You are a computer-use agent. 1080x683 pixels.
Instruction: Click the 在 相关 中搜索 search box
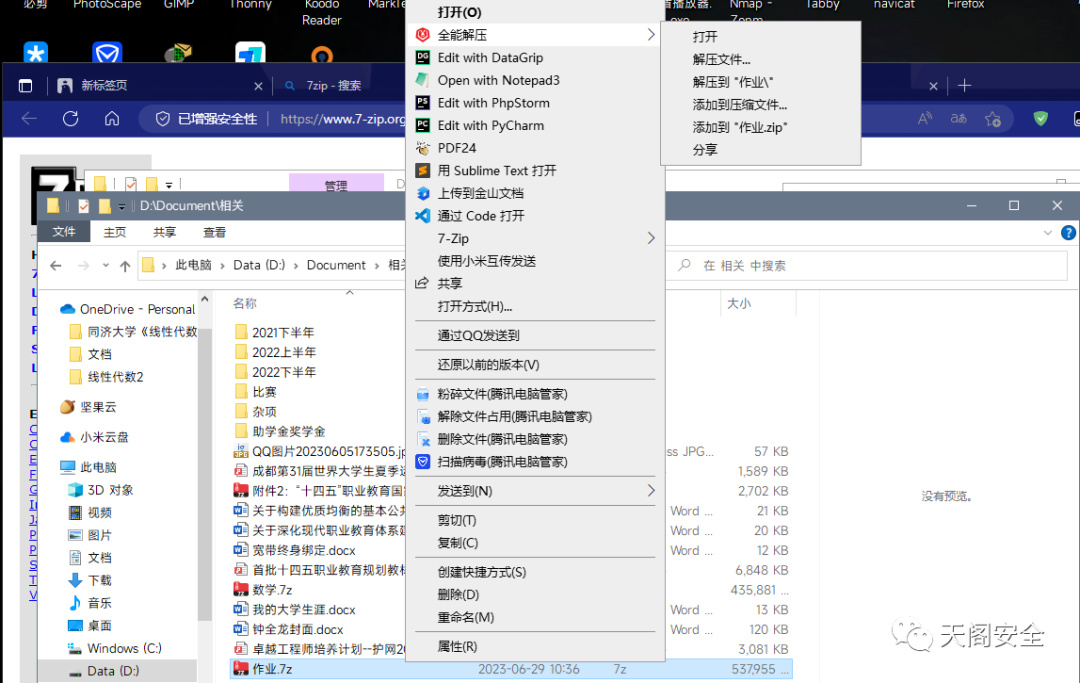point(869,266)
